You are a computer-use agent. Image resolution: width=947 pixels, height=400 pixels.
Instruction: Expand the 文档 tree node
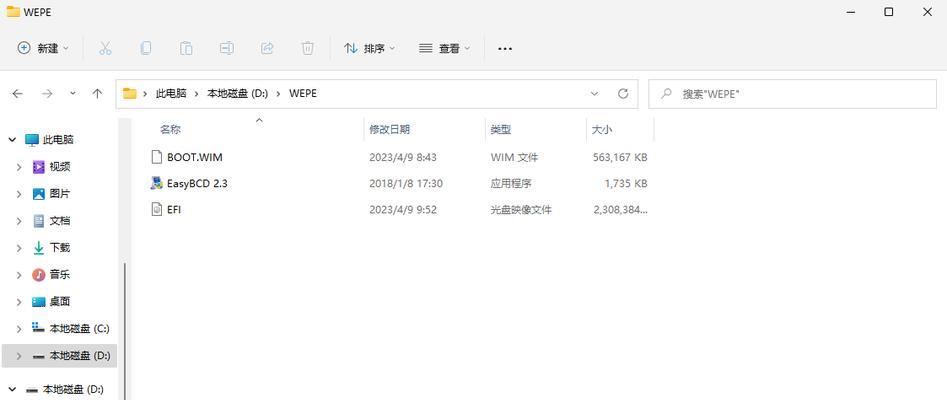click(19, 221)
